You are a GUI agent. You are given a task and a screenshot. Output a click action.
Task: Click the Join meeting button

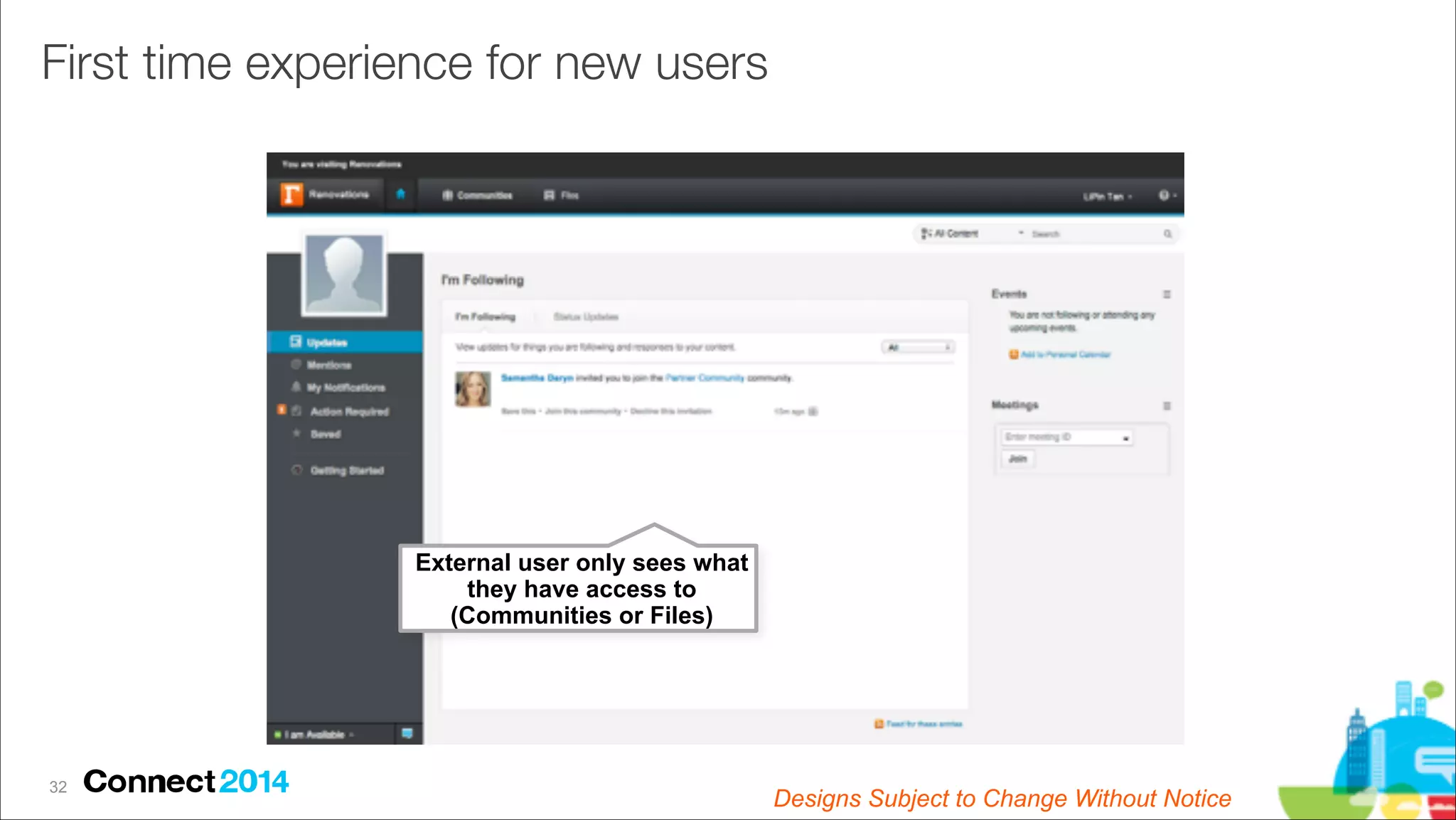(x=1018, y=459)
